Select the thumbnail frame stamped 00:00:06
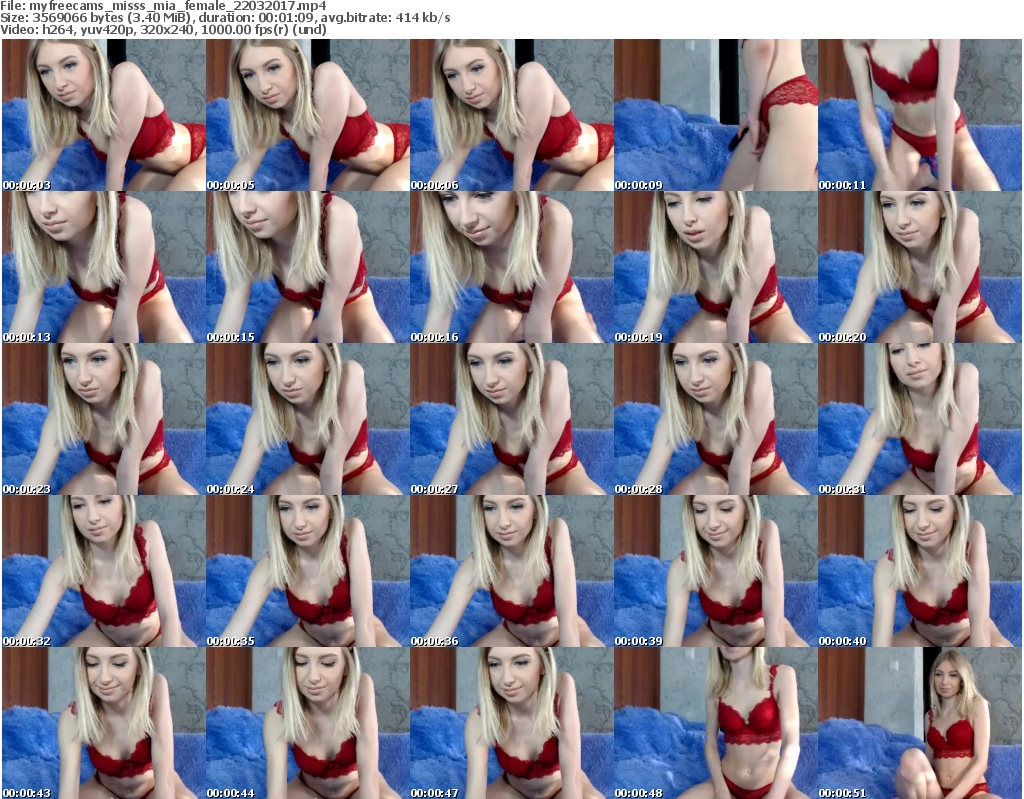Screen dimensions: 1024x799 tap(511, 115)
